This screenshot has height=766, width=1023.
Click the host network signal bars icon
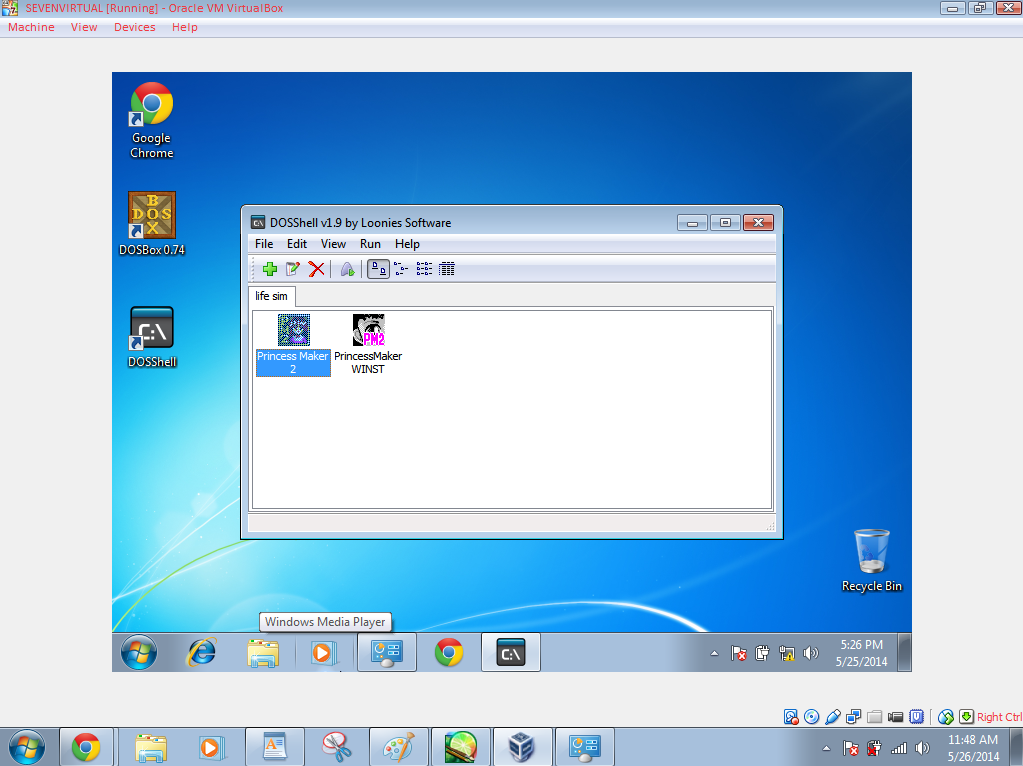pos(898,748)
